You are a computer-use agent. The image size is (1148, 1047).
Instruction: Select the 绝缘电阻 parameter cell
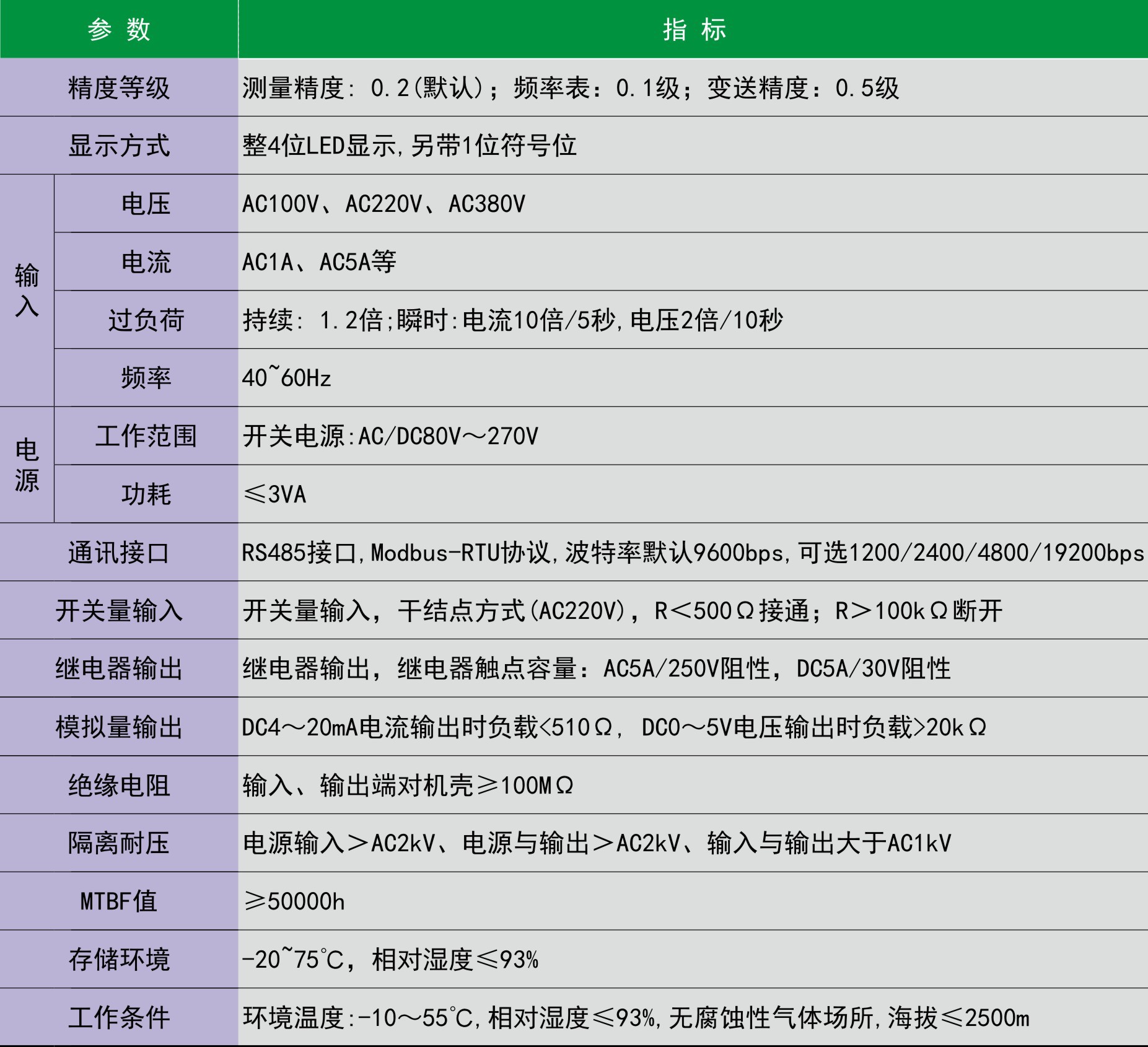click(x=119, y=785)
